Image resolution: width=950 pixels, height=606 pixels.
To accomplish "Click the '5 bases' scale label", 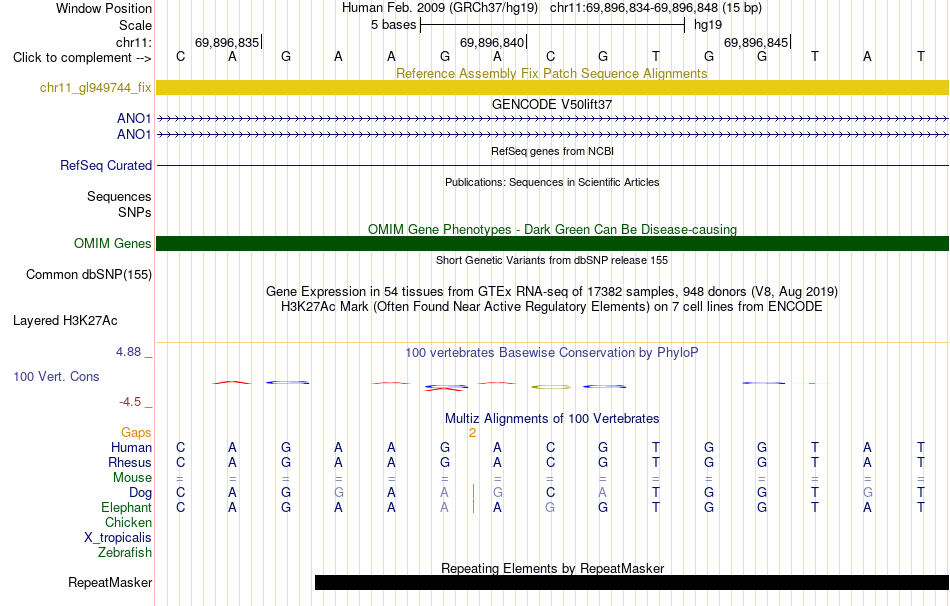I will (393, 25).
